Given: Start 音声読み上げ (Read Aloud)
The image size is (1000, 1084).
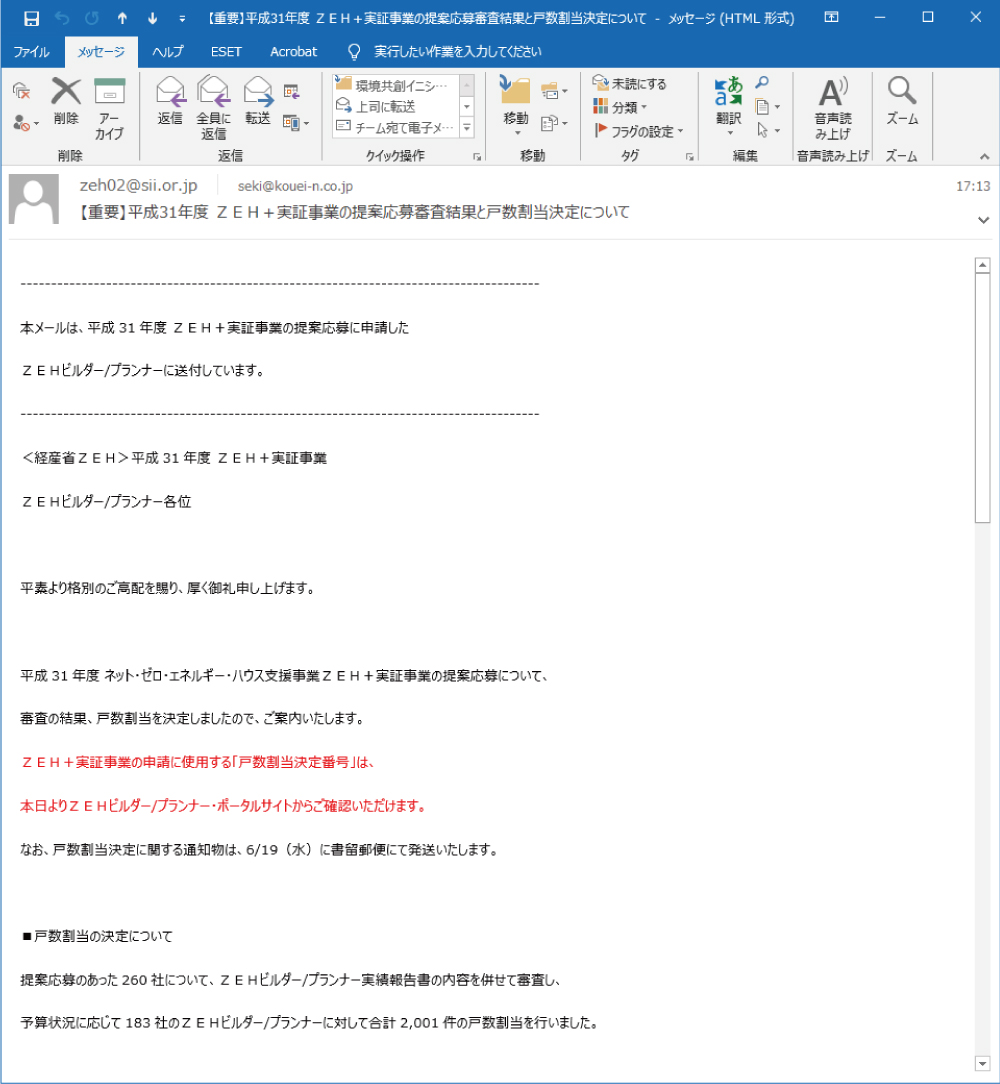Looking at the screenshot, I should tap(833, 105).
